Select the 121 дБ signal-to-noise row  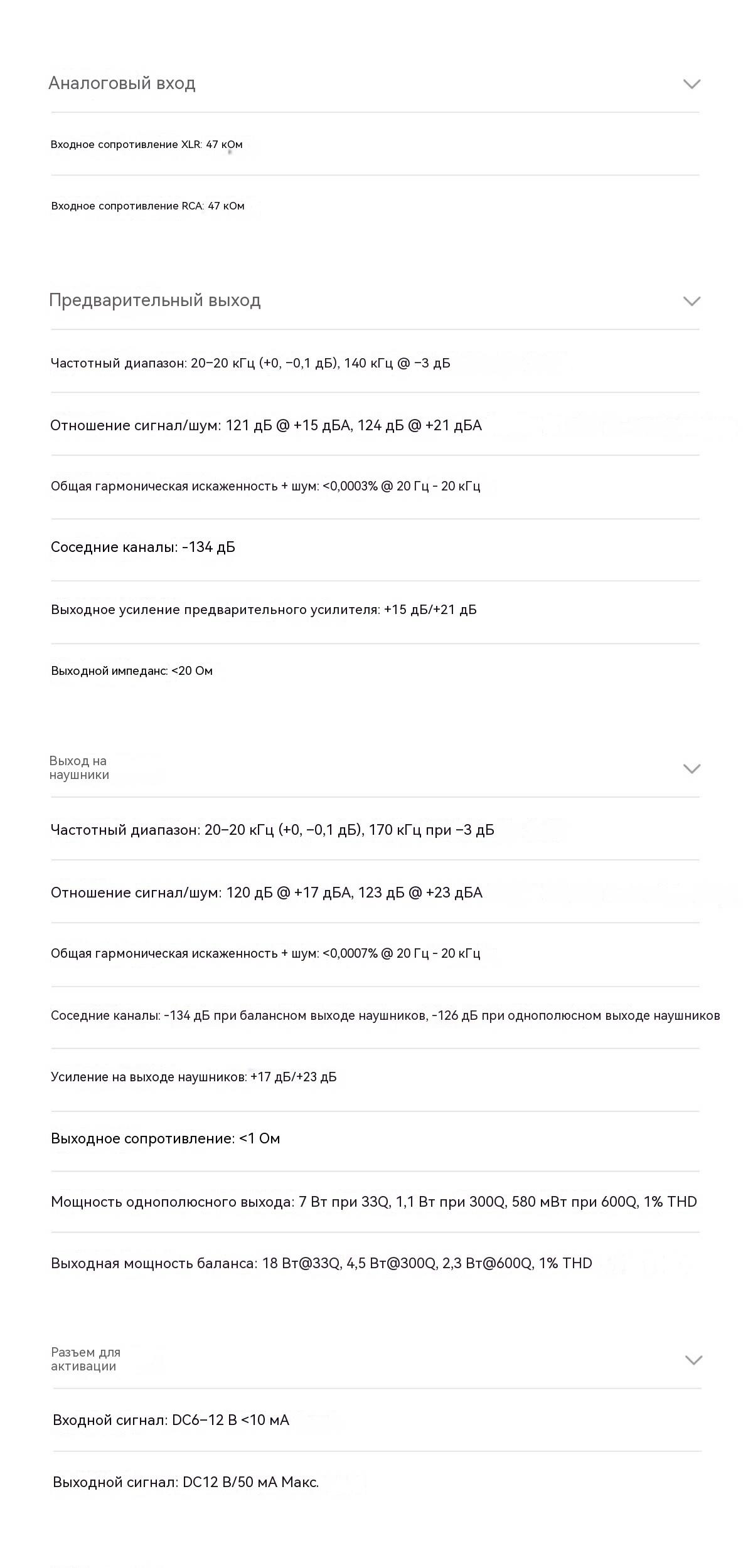pos(375,425)
